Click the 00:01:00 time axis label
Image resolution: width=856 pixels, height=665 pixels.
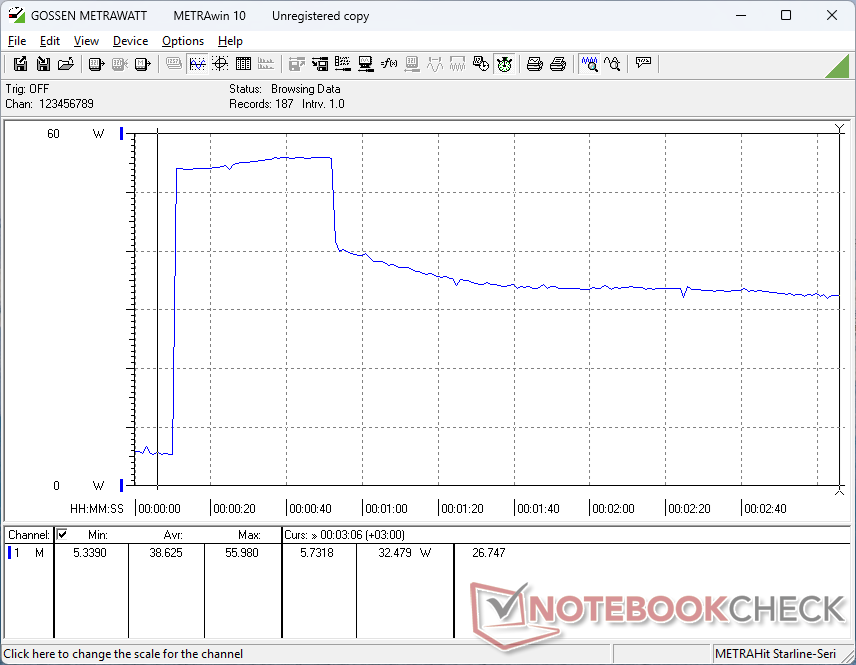click(386, 509)
